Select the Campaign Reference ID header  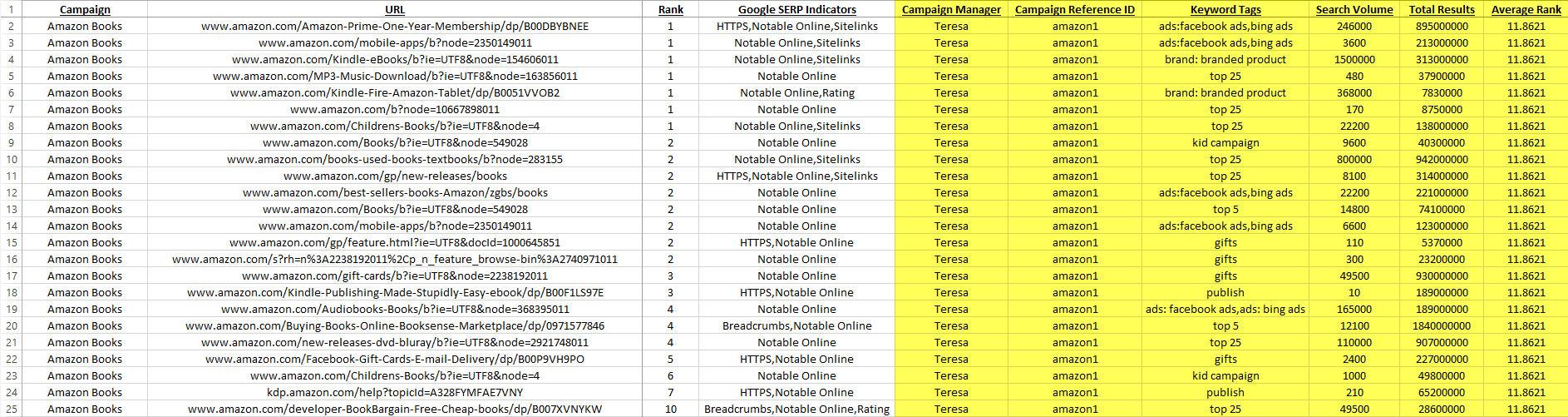click(x=1075, y=9)
